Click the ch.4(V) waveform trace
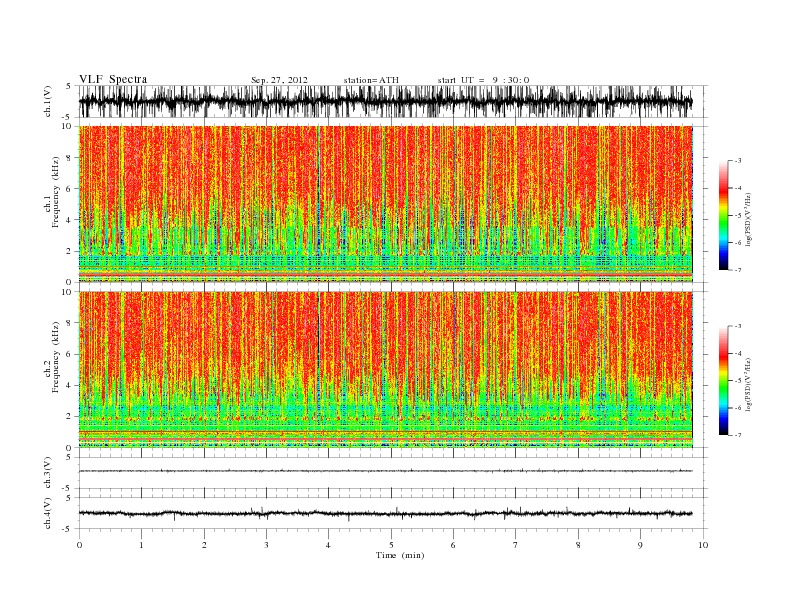The image size is (792, 612). (386, 514)
